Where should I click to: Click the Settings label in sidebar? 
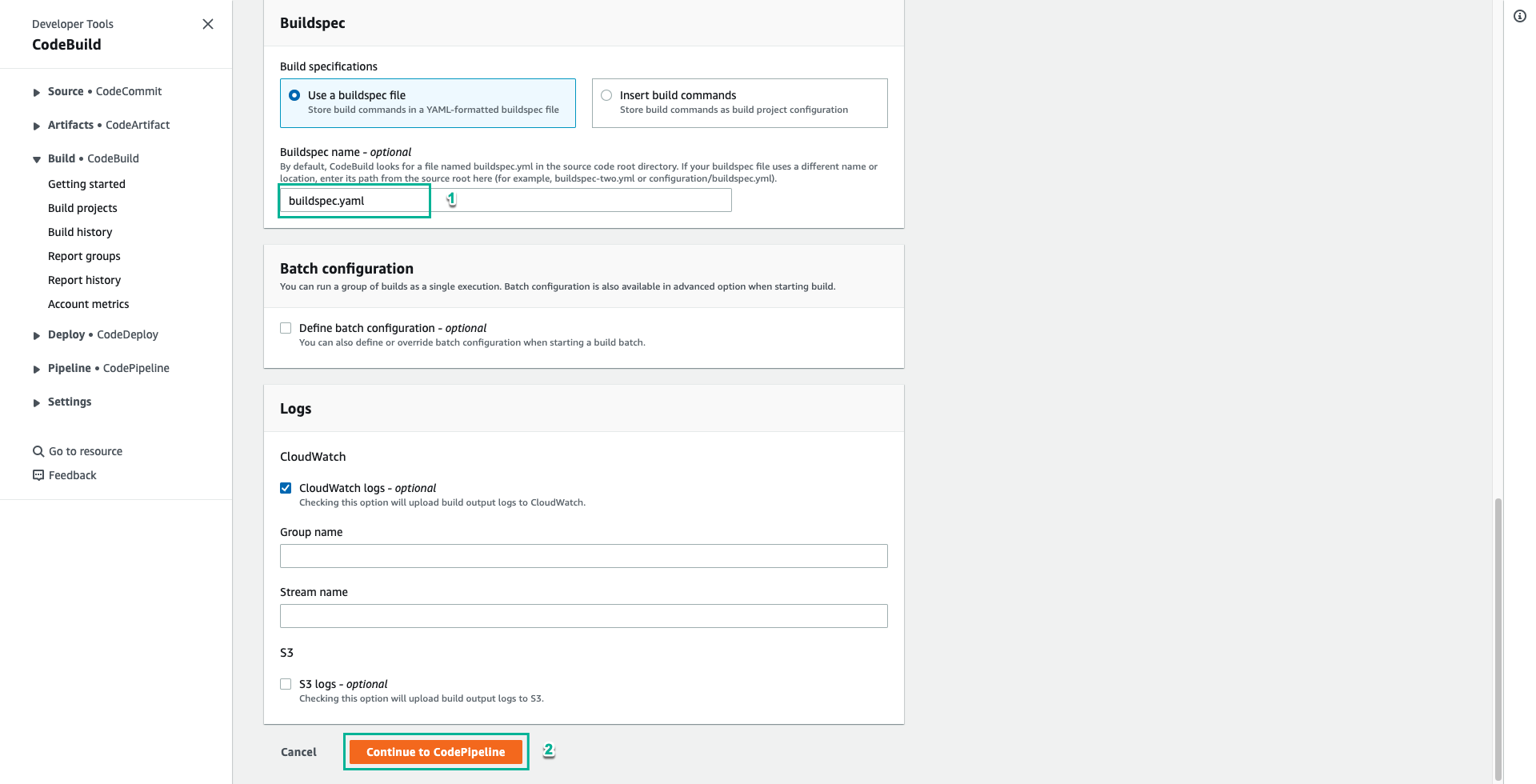pos(70,402)
